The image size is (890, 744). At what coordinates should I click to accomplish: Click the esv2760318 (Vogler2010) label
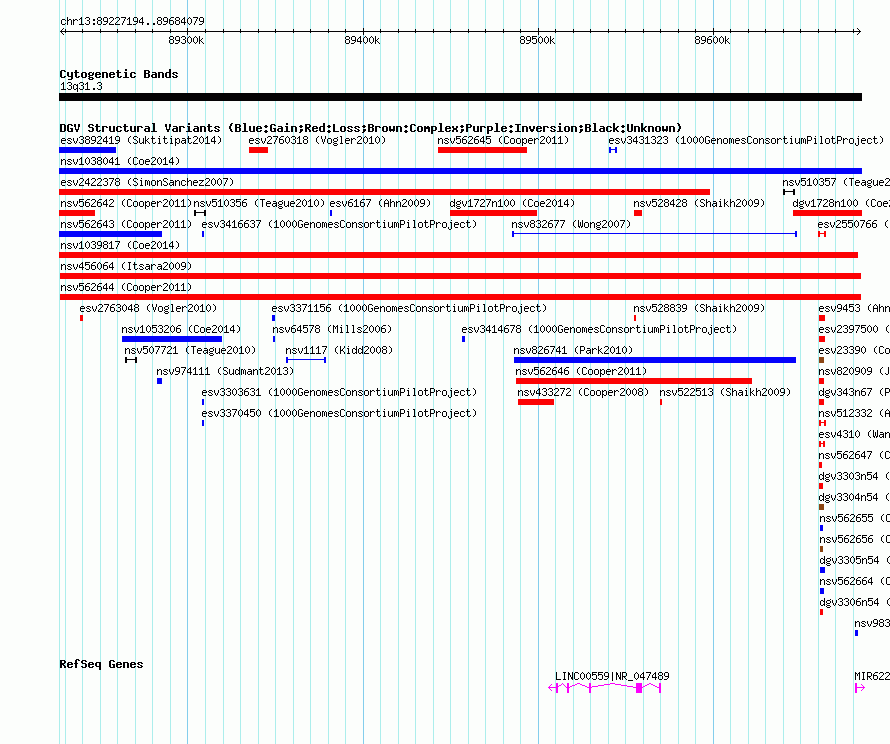point(317,140)
